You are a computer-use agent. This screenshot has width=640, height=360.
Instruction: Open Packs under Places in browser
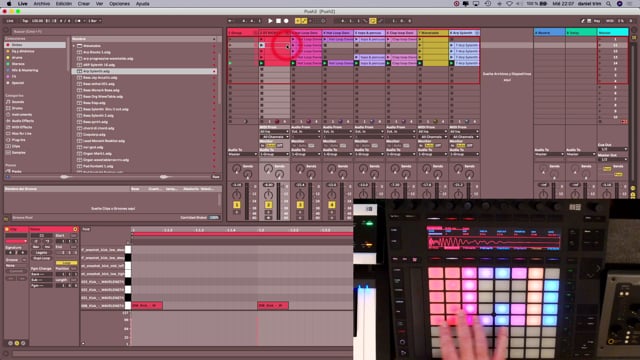[x=16, y=171]
